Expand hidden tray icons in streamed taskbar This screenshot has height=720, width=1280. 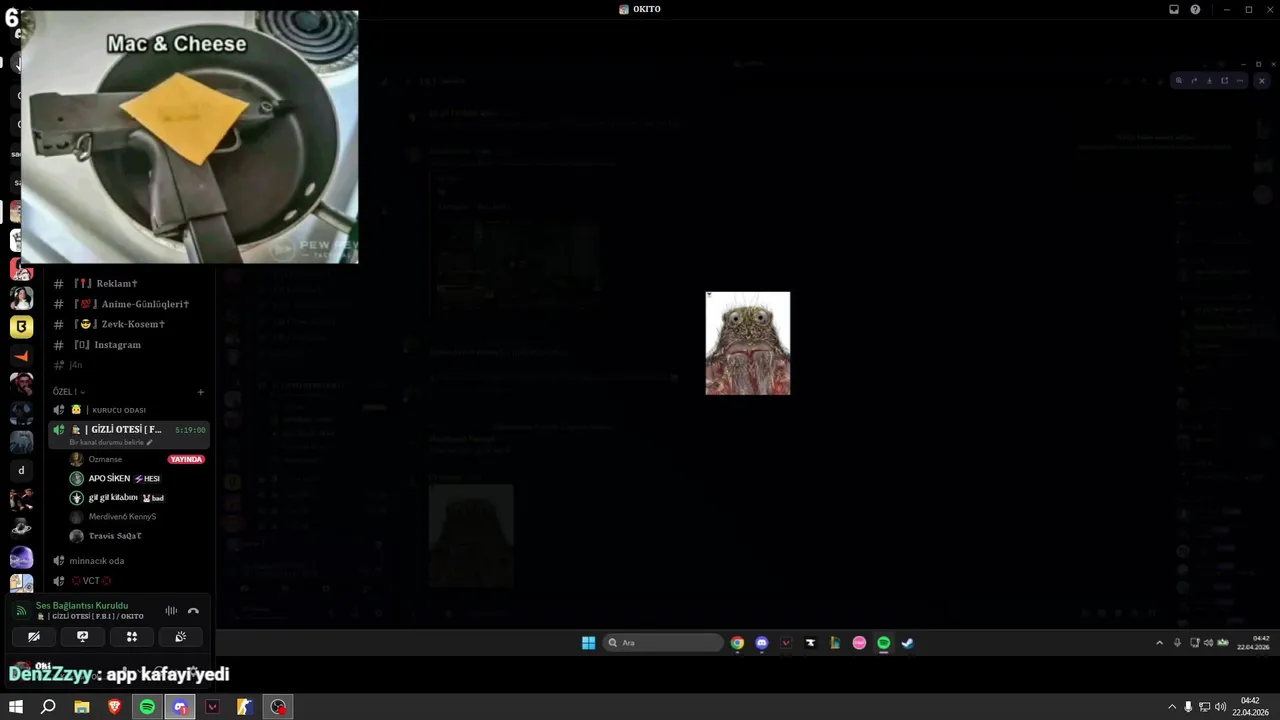coord(1159,643)
